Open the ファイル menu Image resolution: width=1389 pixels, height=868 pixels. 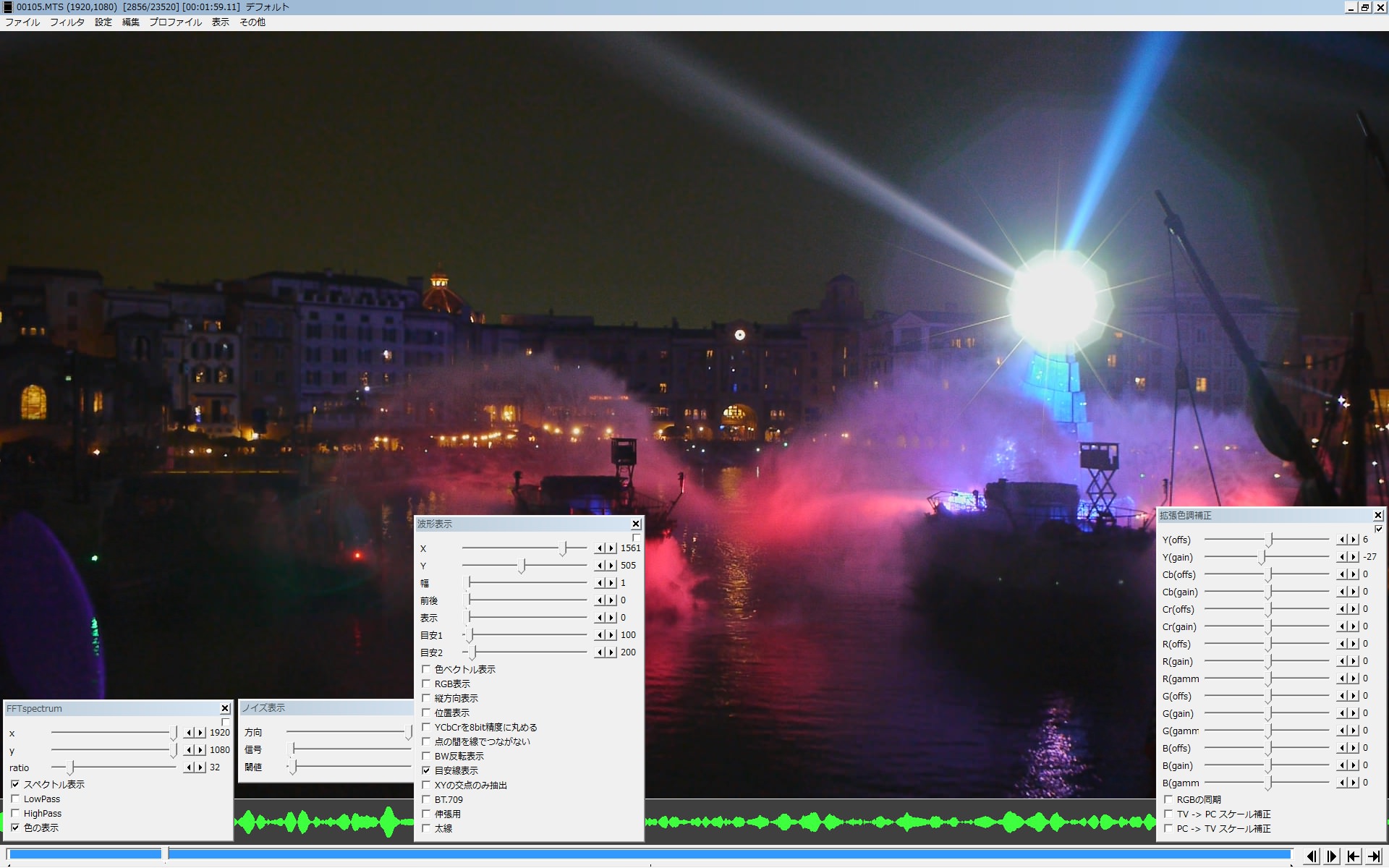pos(22,22)
